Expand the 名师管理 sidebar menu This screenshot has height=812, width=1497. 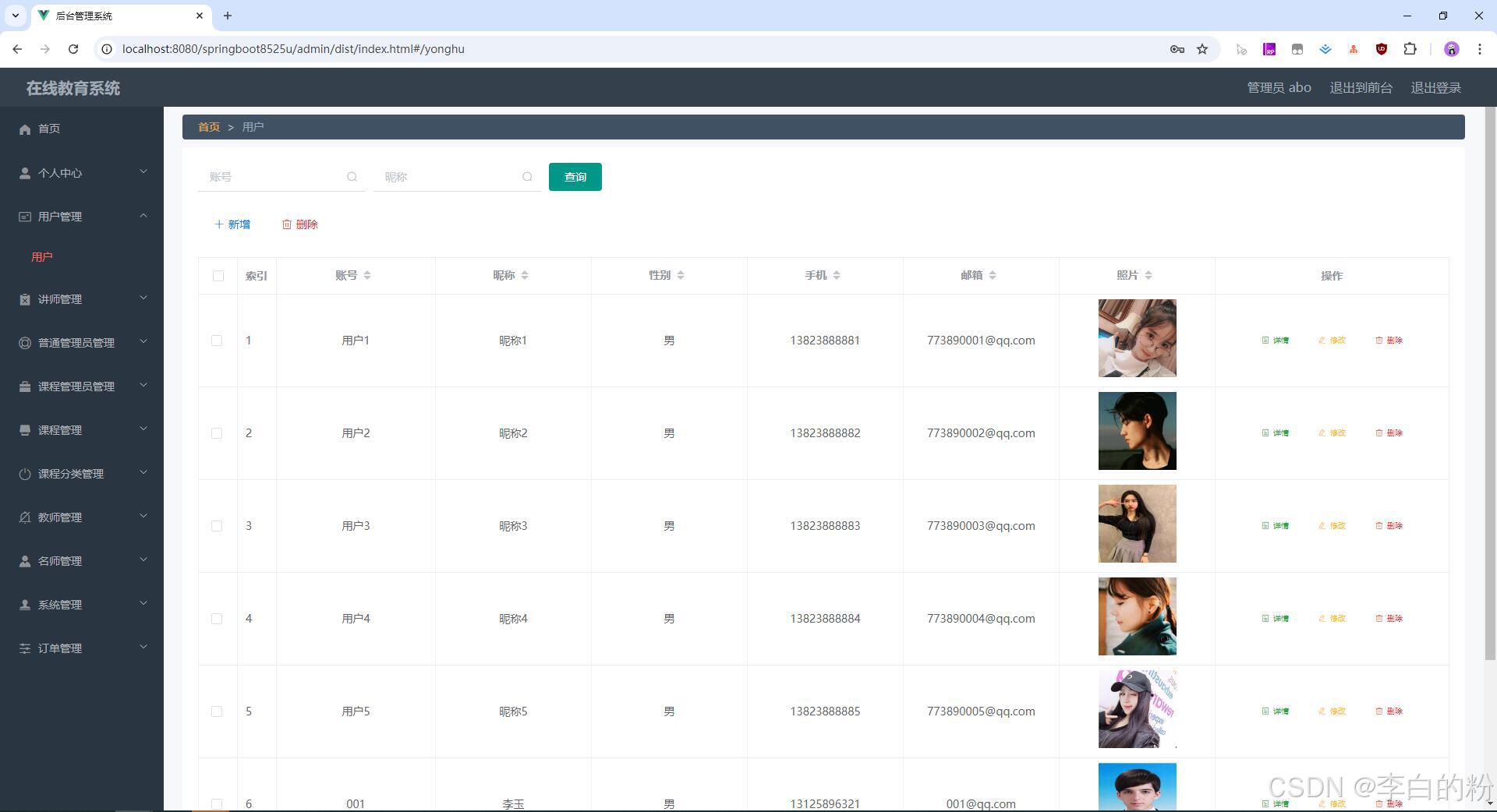tap(82, 561)
